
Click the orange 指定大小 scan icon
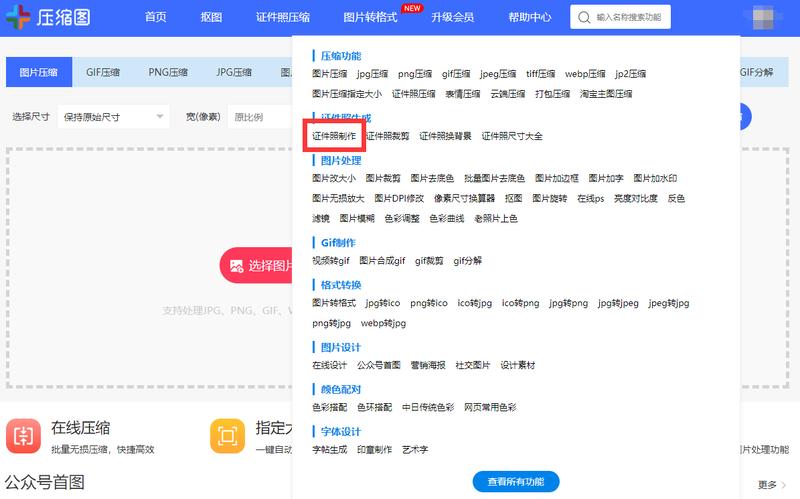pos(228,436)
